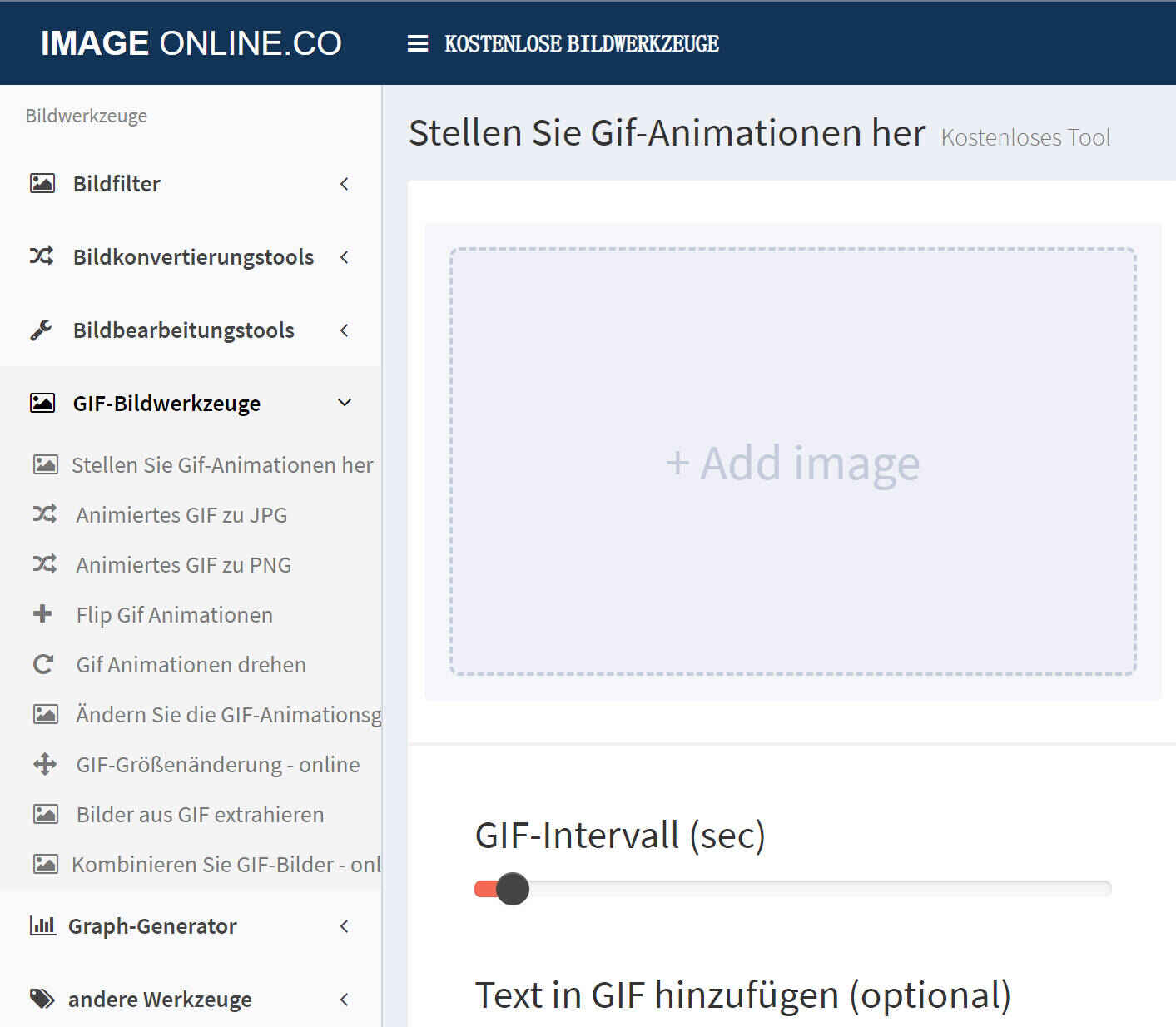Viewport: 1176px width, 1027px height.
Task: Click icon beside Kombinieren Sie GIF-Bilder
Action: pyautogui.click(x=46, y=864)
